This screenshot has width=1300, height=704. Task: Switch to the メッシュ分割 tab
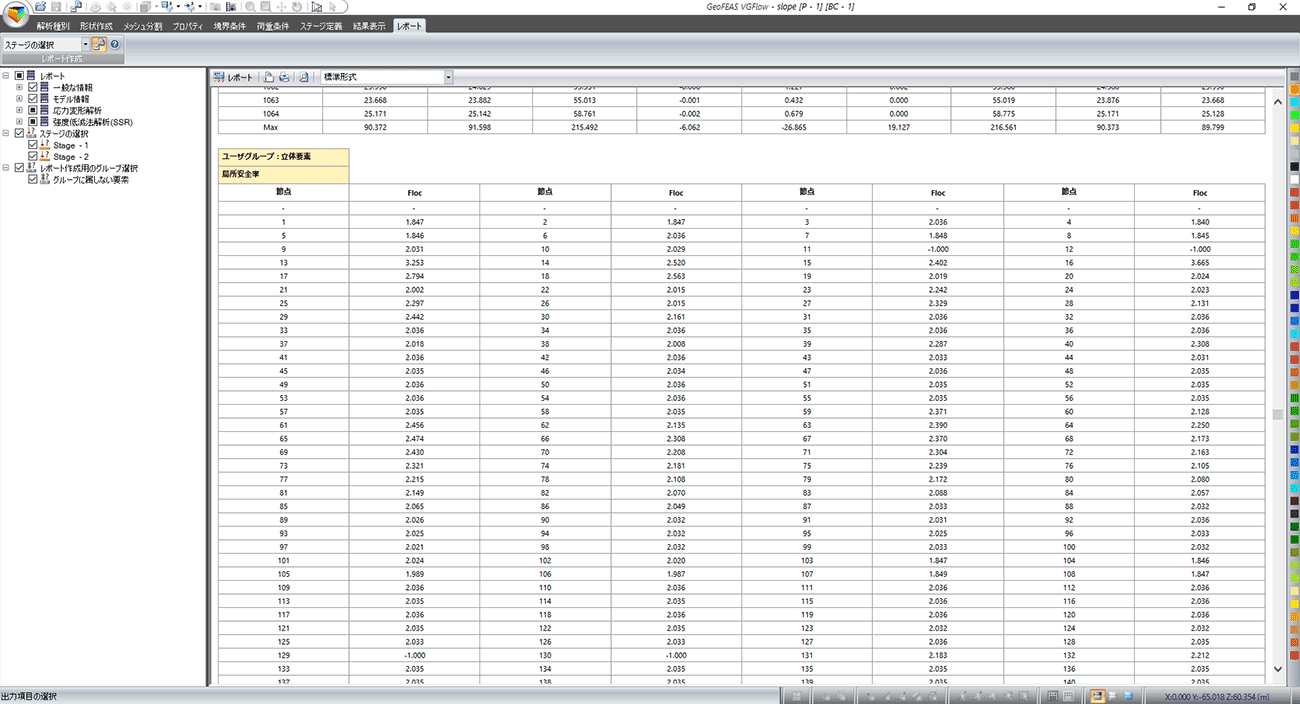pos(143,26)
